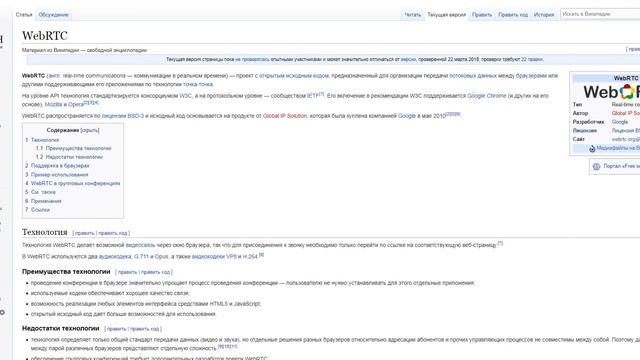The width and height of the screenshot is (640, 360).
Task: Click 'править код' next to Преимущества технологии heading
Action: [x=156, y=272]
